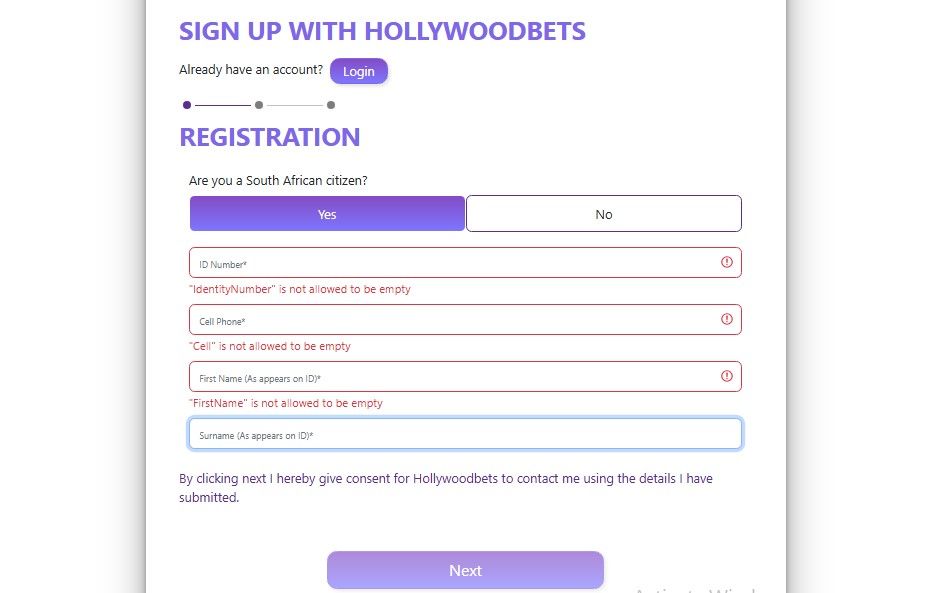The image size is (933, 593).
Task: Select the third registration step dot
Action: (x=331, y=105)
